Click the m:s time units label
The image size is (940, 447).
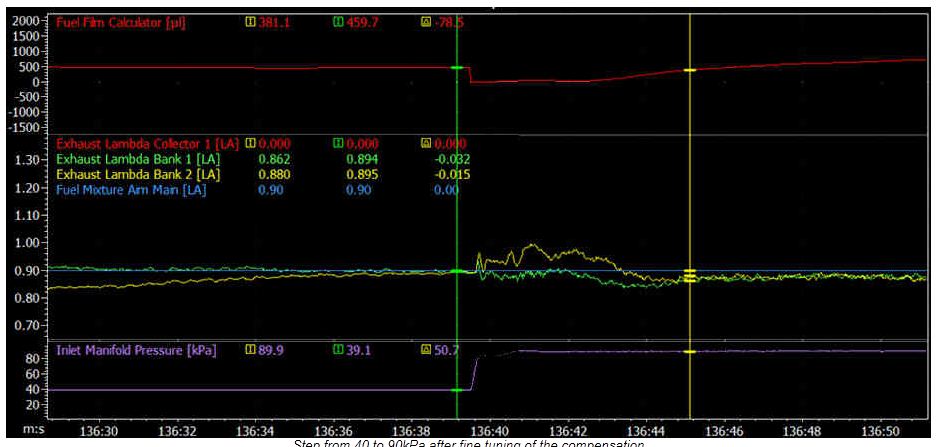click(14, 431)
